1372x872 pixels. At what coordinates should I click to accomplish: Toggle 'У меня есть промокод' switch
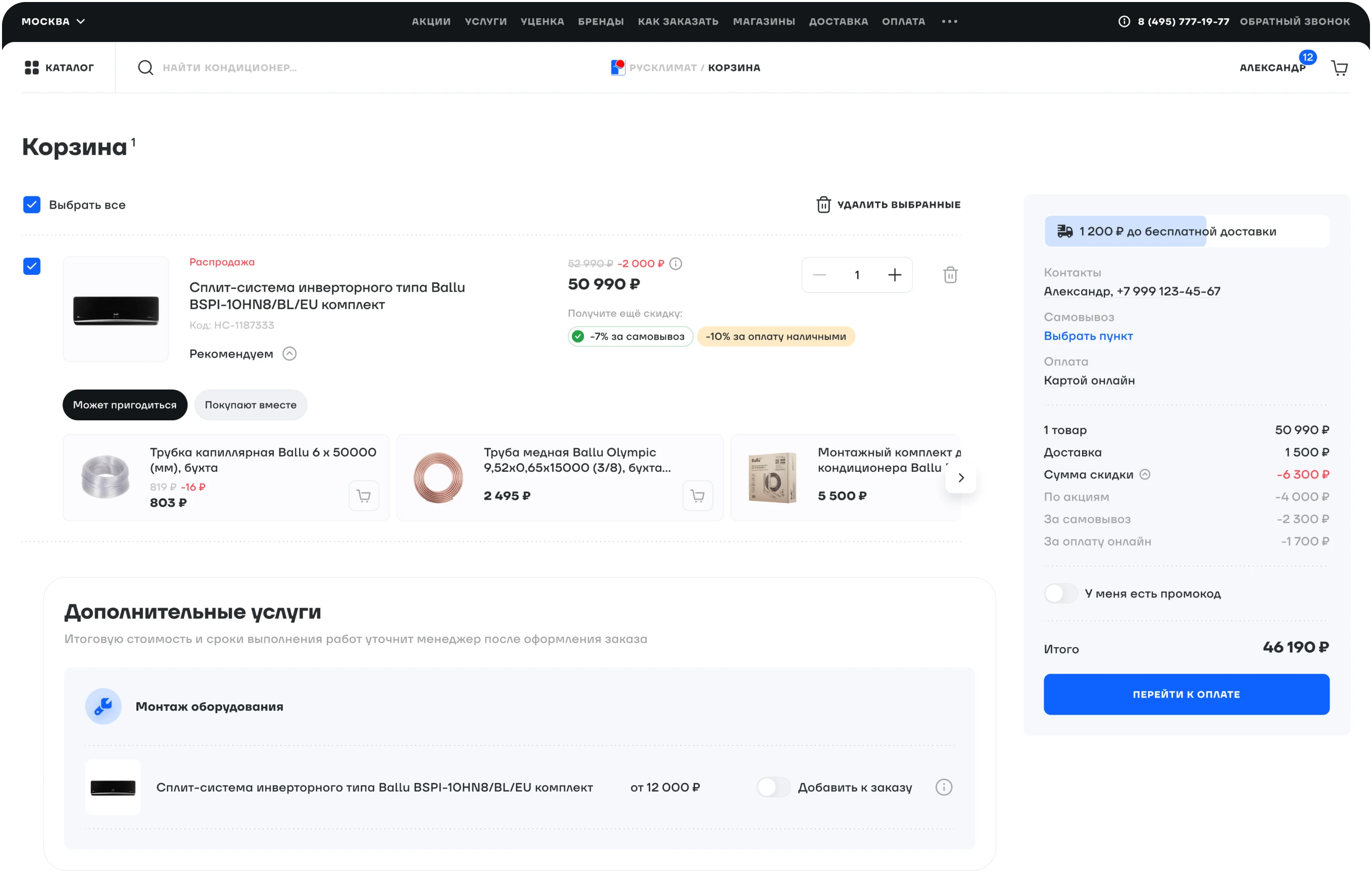(1060, 593)
